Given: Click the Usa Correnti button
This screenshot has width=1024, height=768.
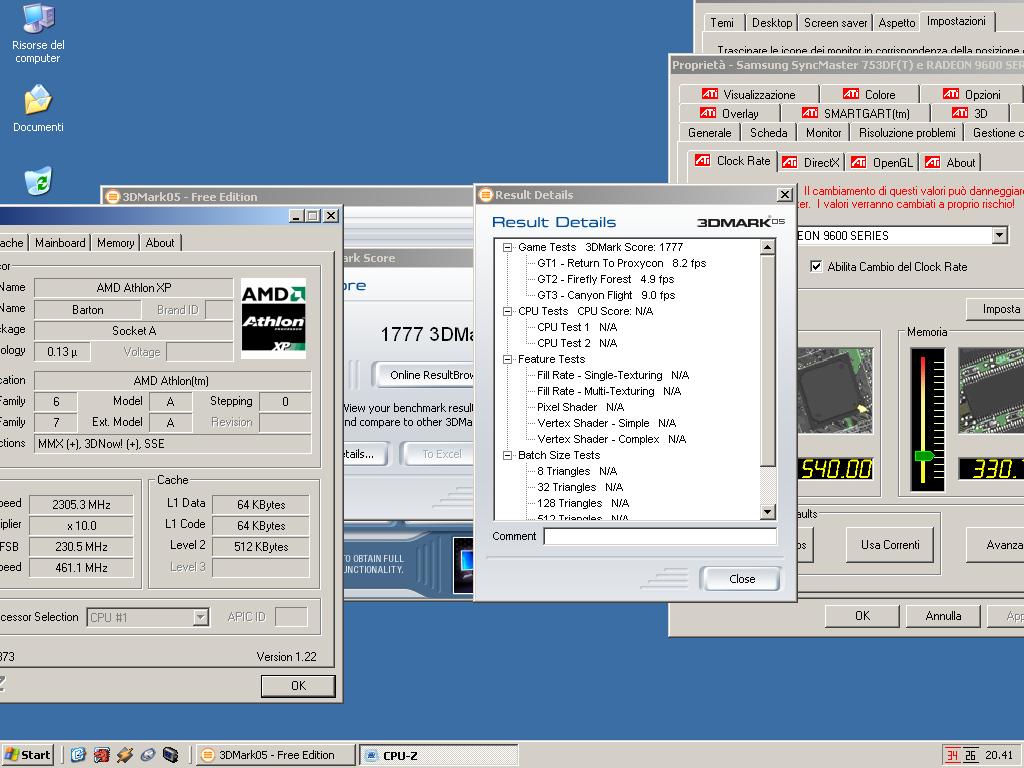Looking at the screenshot, I should (x=889, y=545).
